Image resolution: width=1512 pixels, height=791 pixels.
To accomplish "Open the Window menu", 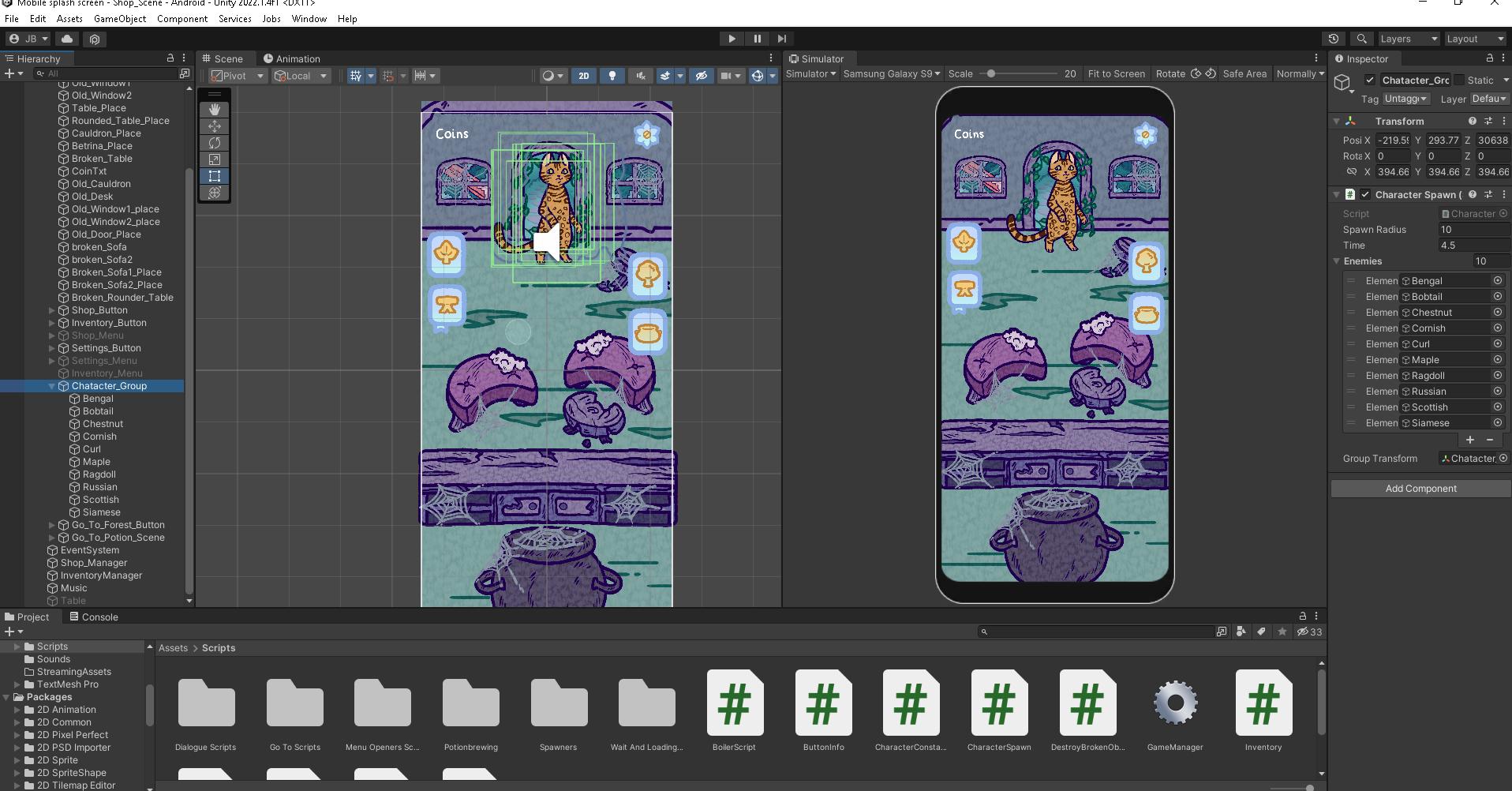I will tap(309, 18).
